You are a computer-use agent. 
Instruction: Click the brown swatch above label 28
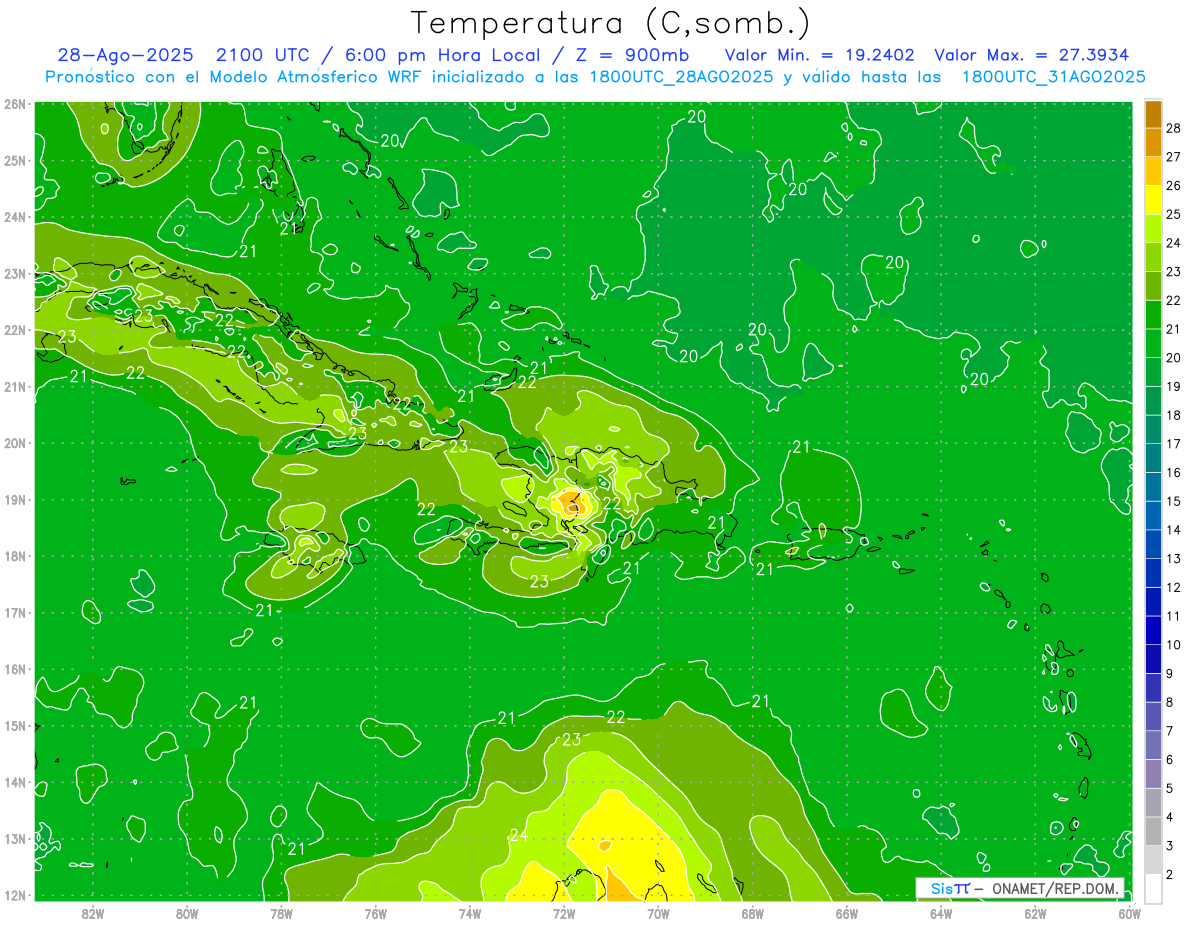[1153, 113]
